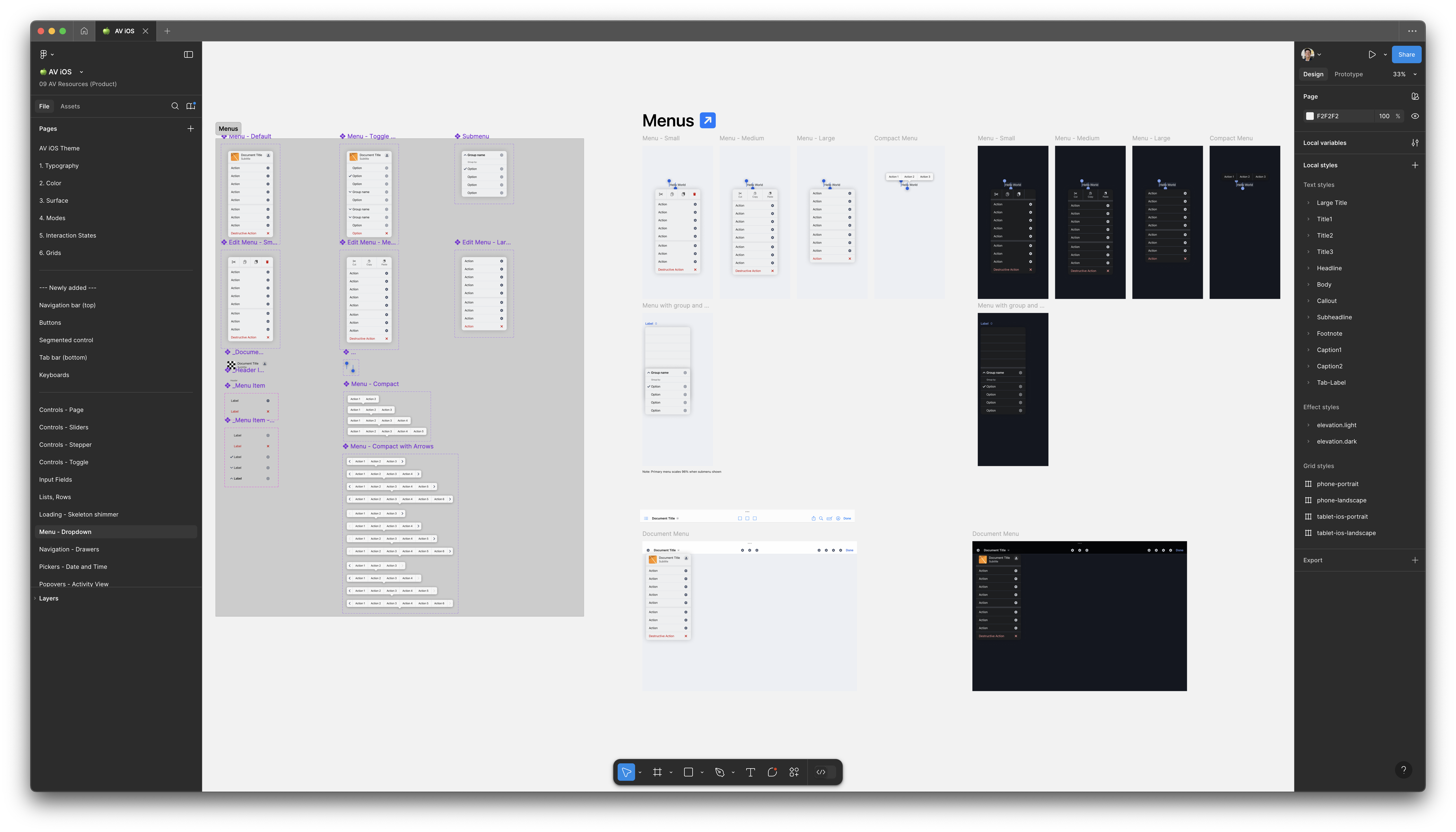Open the Navigation - Drawers page
Viewport: 1456px width, 832px height.
point(69,549)
